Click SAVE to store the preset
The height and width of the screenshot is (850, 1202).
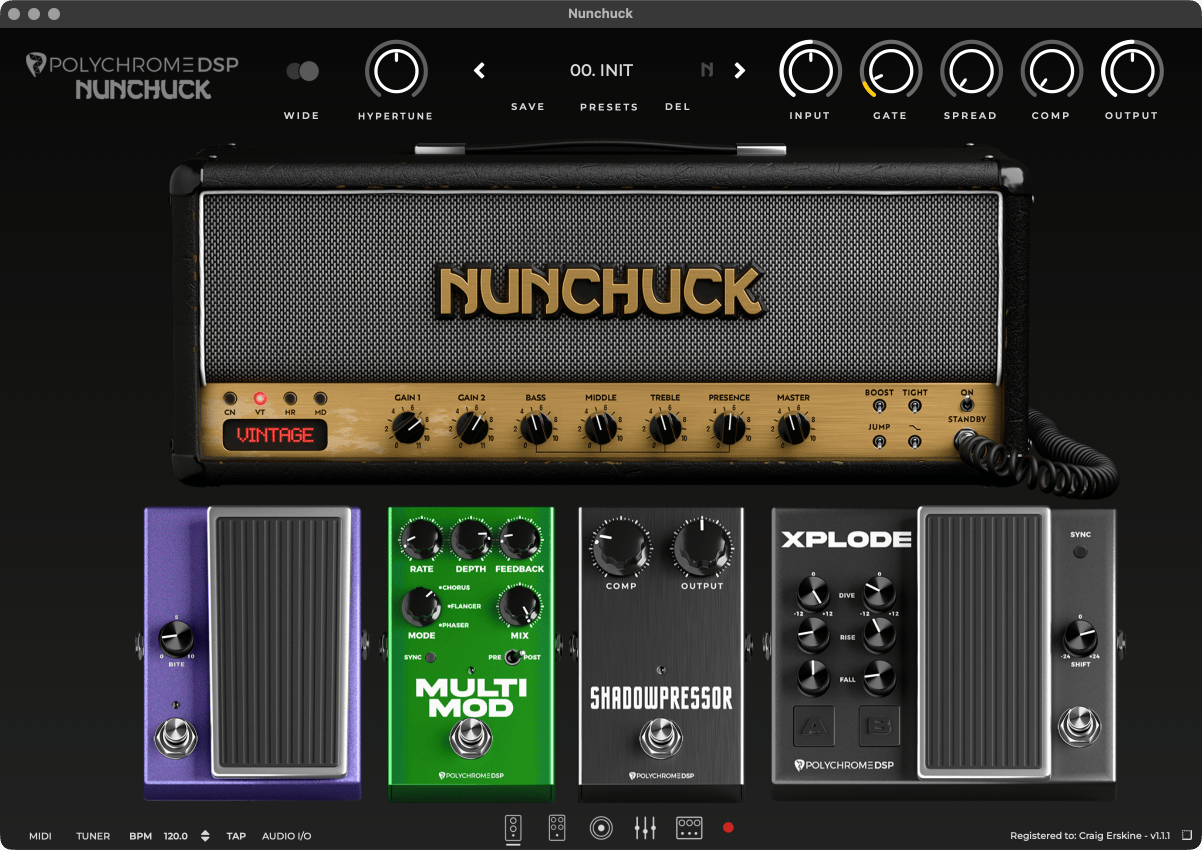point(528,107)
